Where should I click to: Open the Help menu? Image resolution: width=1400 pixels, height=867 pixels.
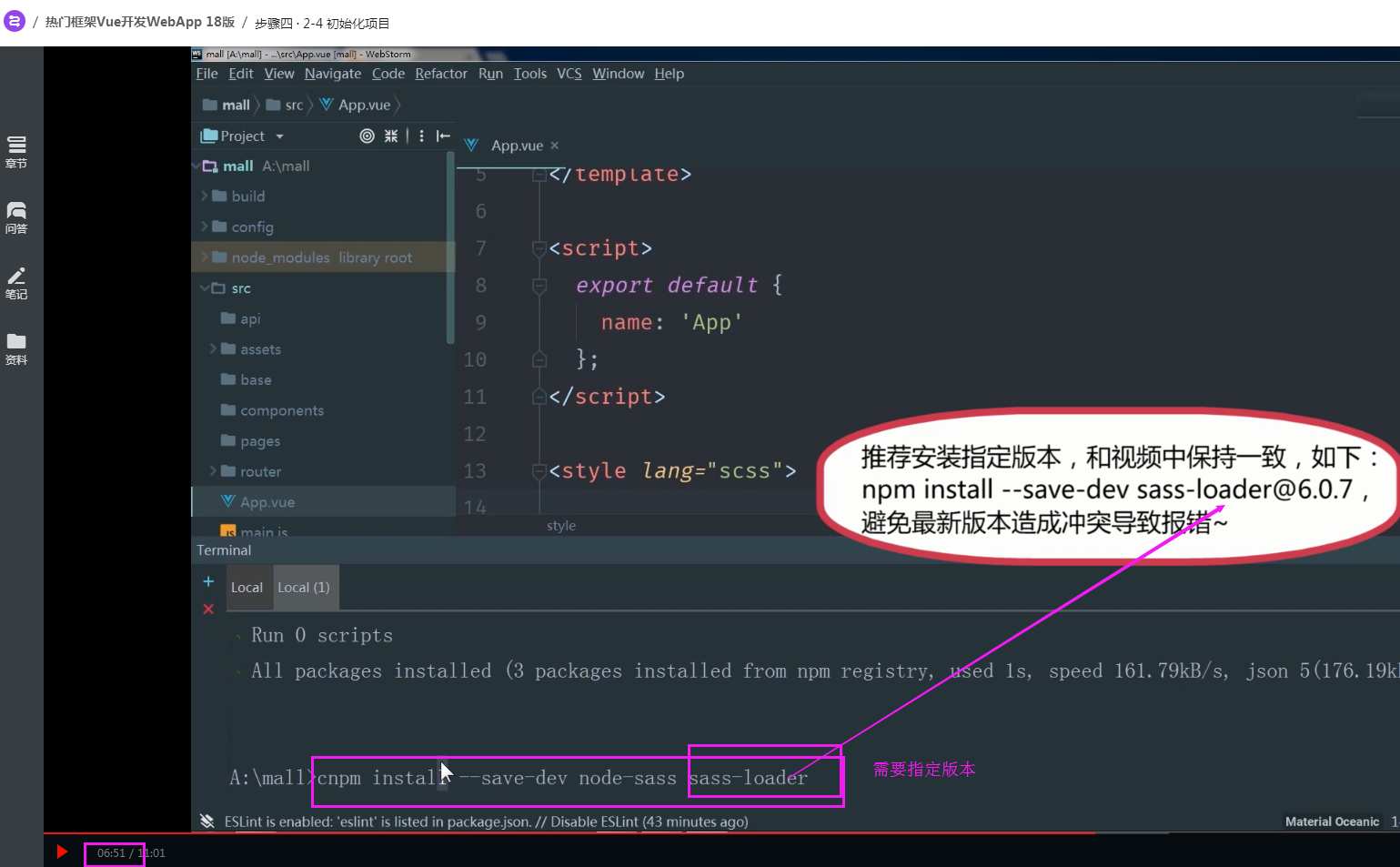click(x=670, y=74)
